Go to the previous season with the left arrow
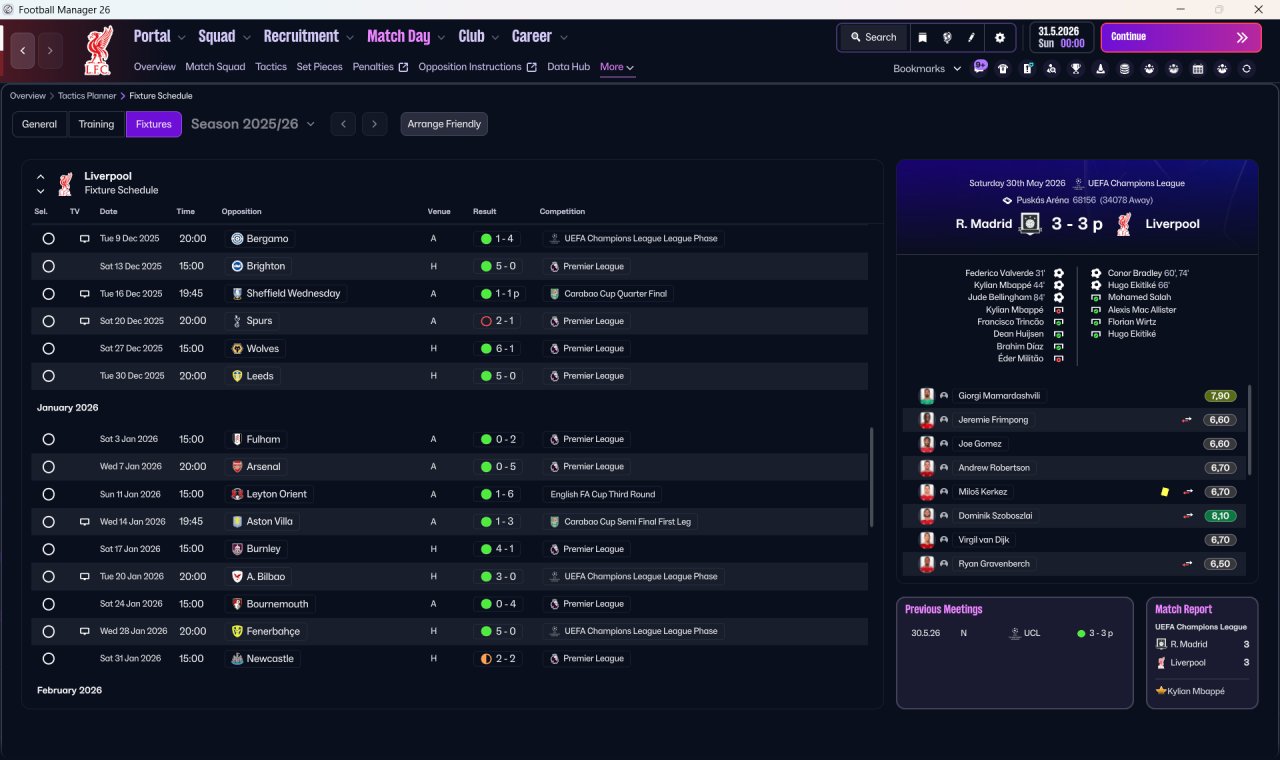 click(x=343, y=124)
